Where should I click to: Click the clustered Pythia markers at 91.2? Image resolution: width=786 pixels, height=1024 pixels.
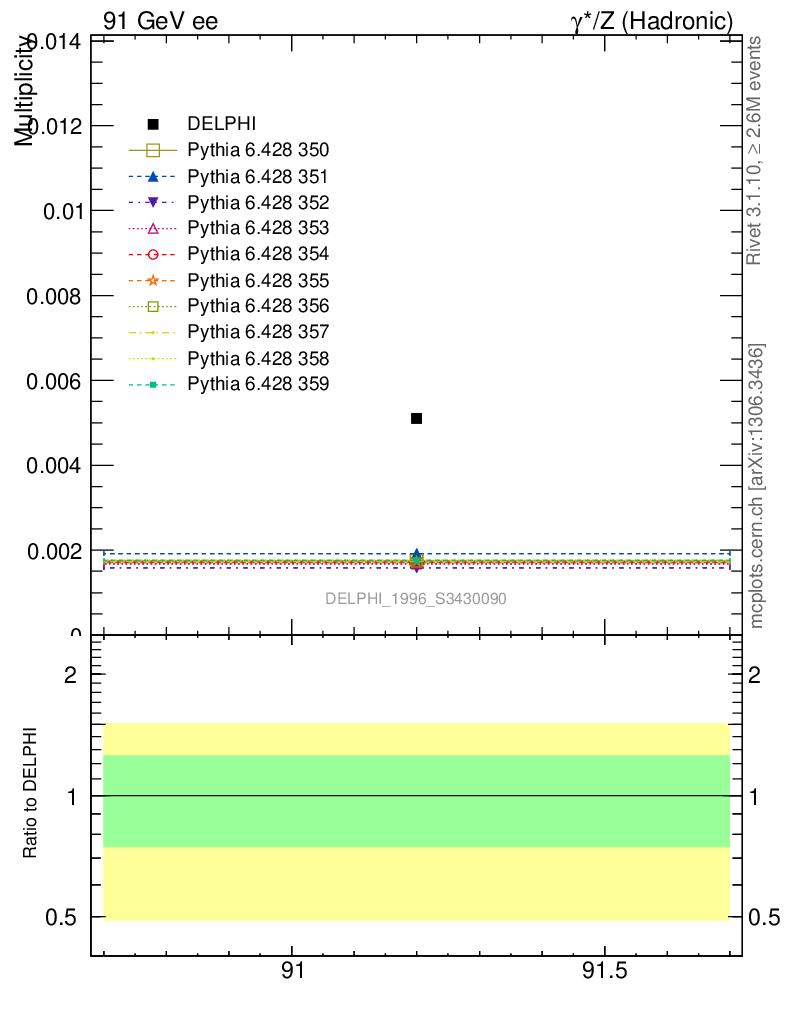(417, 560)
